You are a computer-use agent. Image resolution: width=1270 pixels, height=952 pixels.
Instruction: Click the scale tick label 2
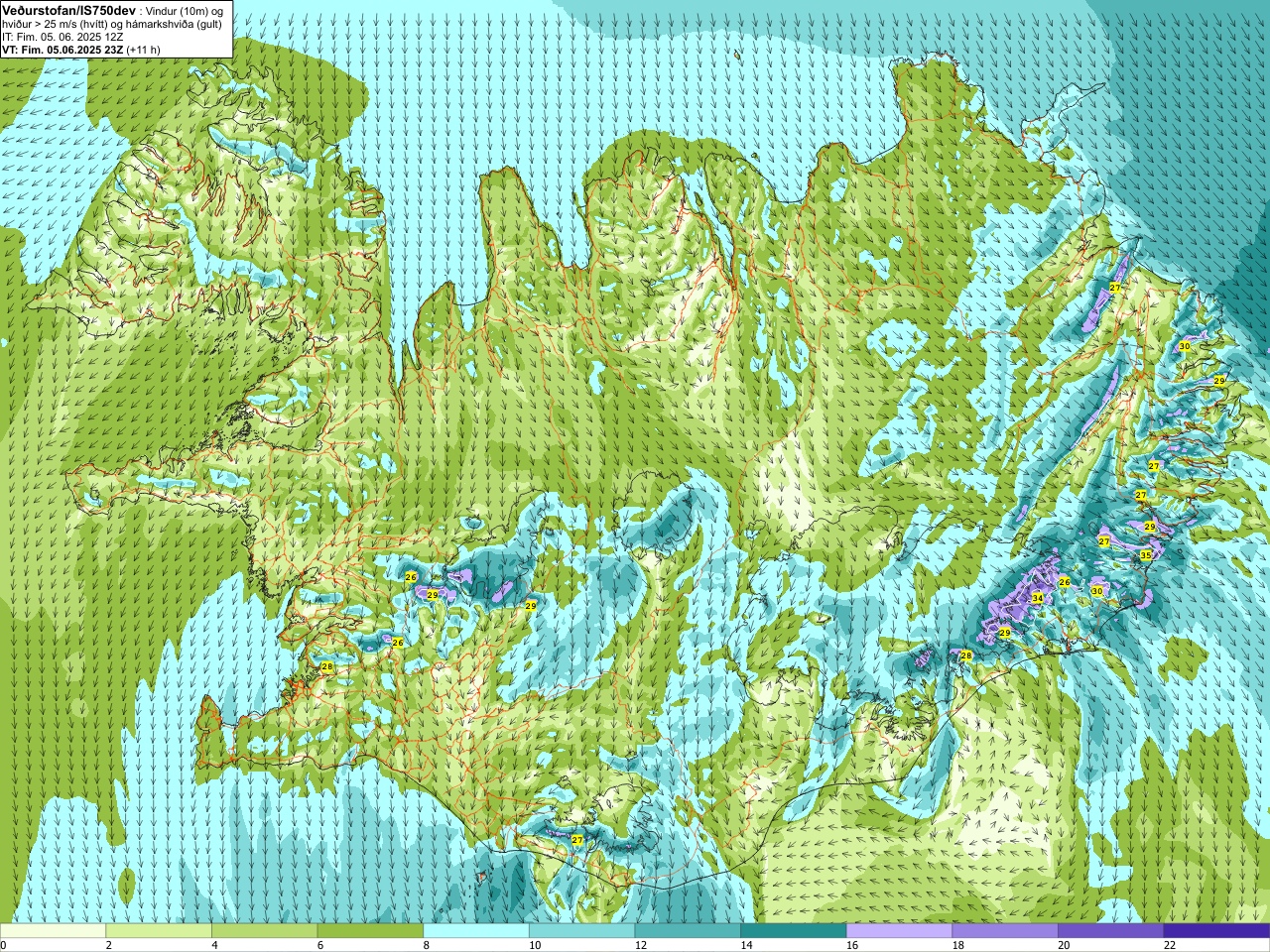click(x=108, y=945)
